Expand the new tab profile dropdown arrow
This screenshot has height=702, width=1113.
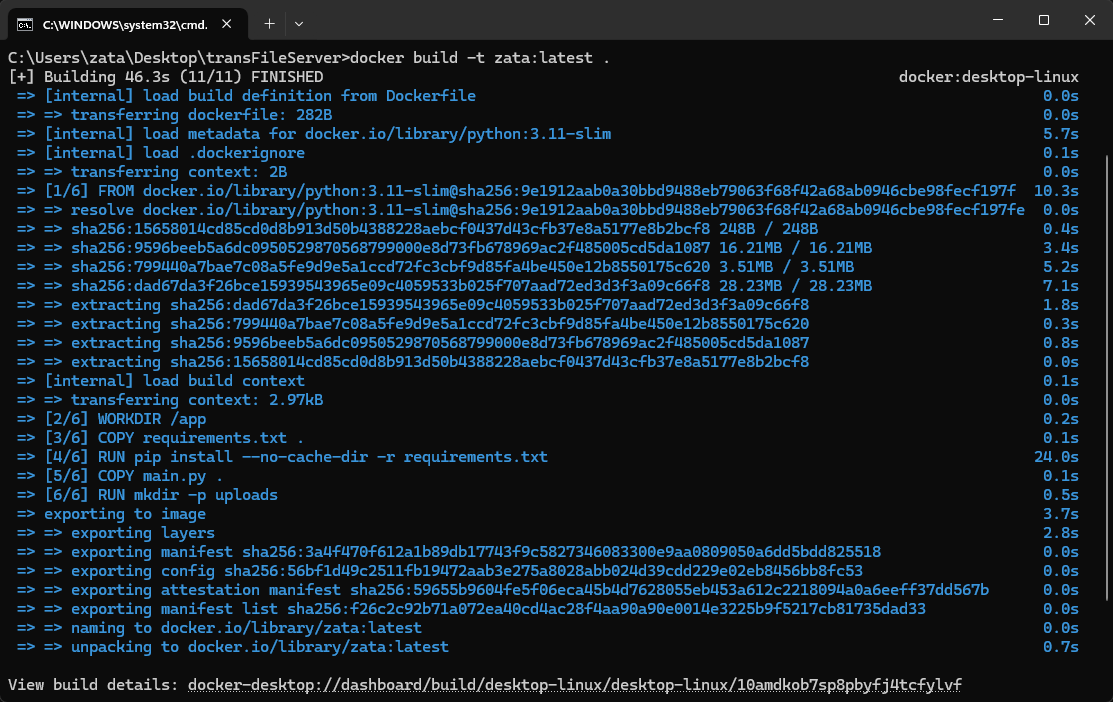point(299,24)
